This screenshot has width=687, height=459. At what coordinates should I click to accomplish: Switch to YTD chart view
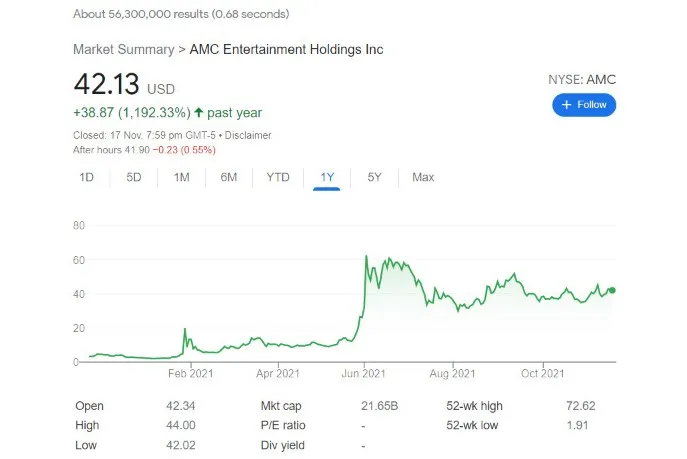(x=278, y=177)
